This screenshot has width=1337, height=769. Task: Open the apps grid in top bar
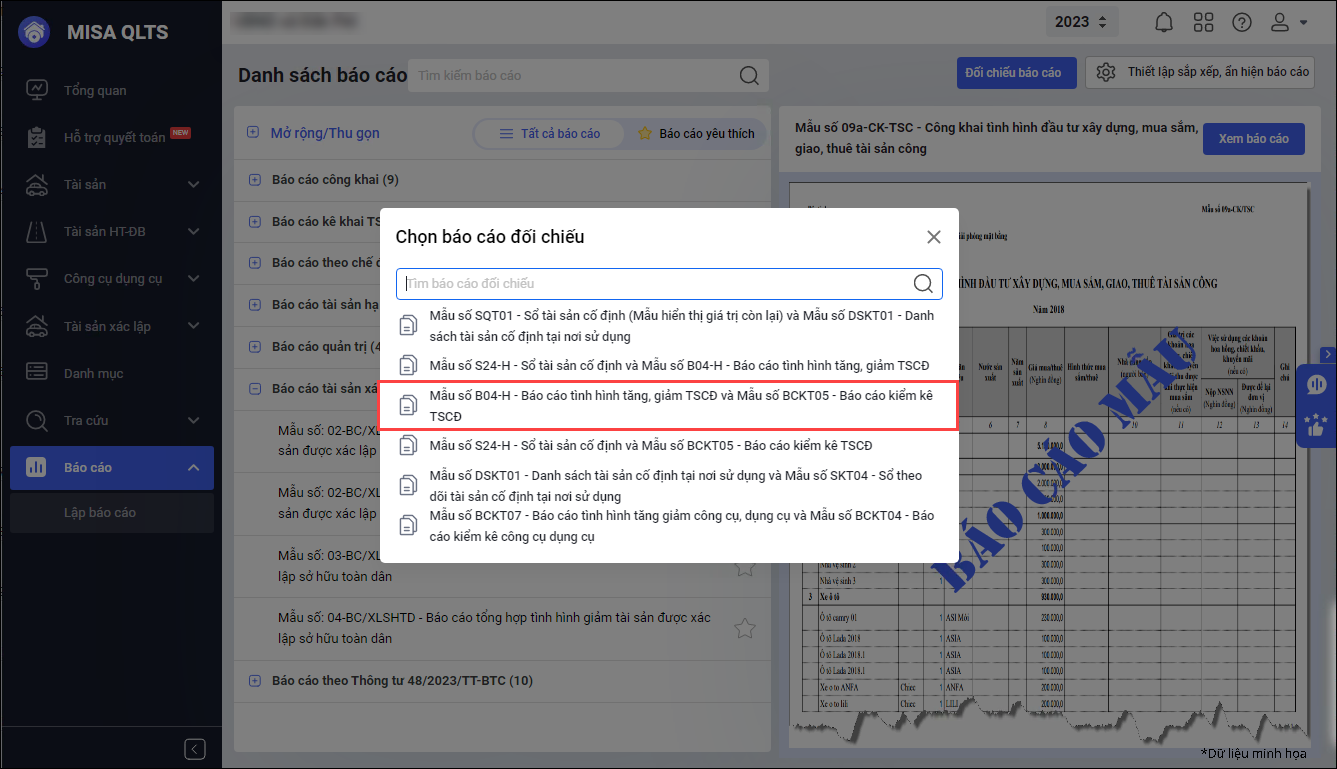(1203, 22)
